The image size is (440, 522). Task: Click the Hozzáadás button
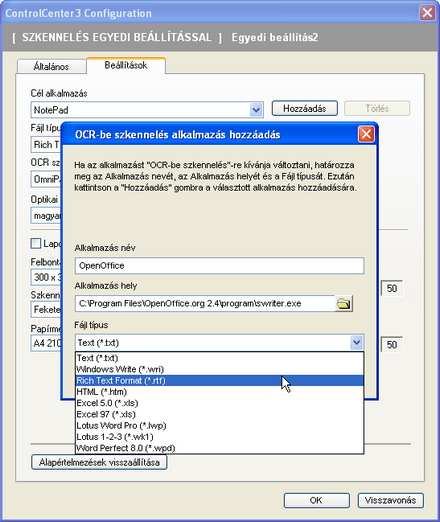tap(305, 109)
